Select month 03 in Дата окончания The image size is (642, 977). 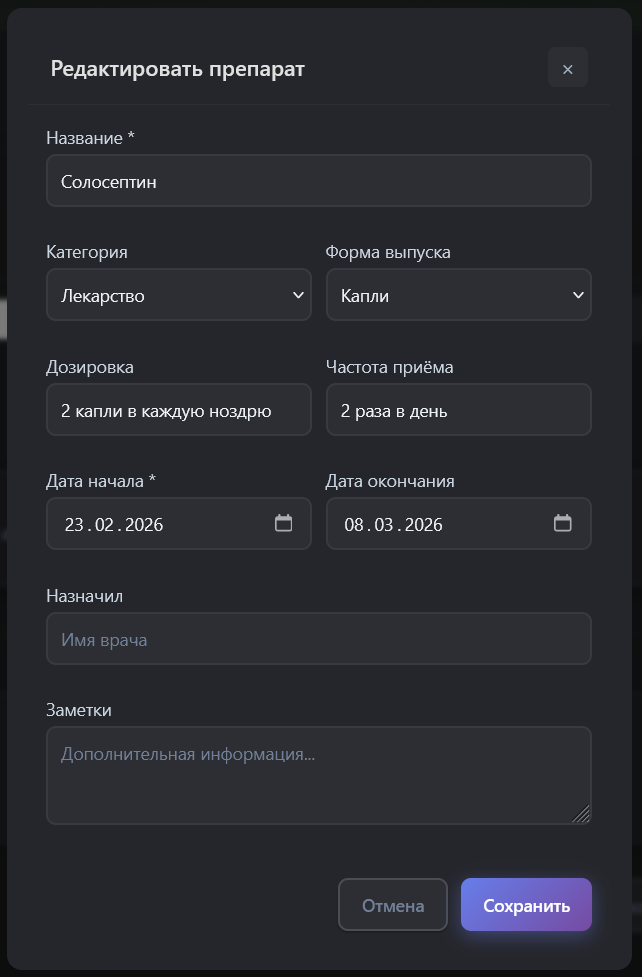coord(386,525)
